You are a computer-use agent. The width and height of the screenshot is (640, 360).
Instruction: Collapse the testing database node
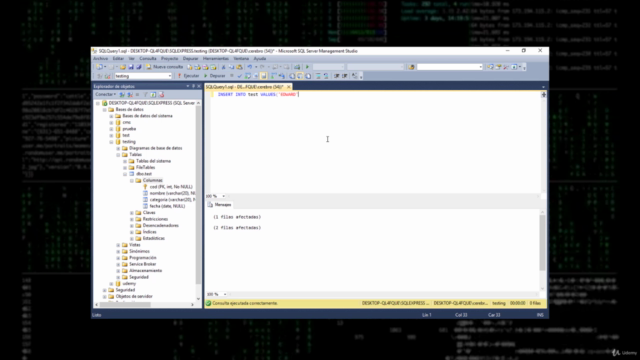click(x=111, y=142)
